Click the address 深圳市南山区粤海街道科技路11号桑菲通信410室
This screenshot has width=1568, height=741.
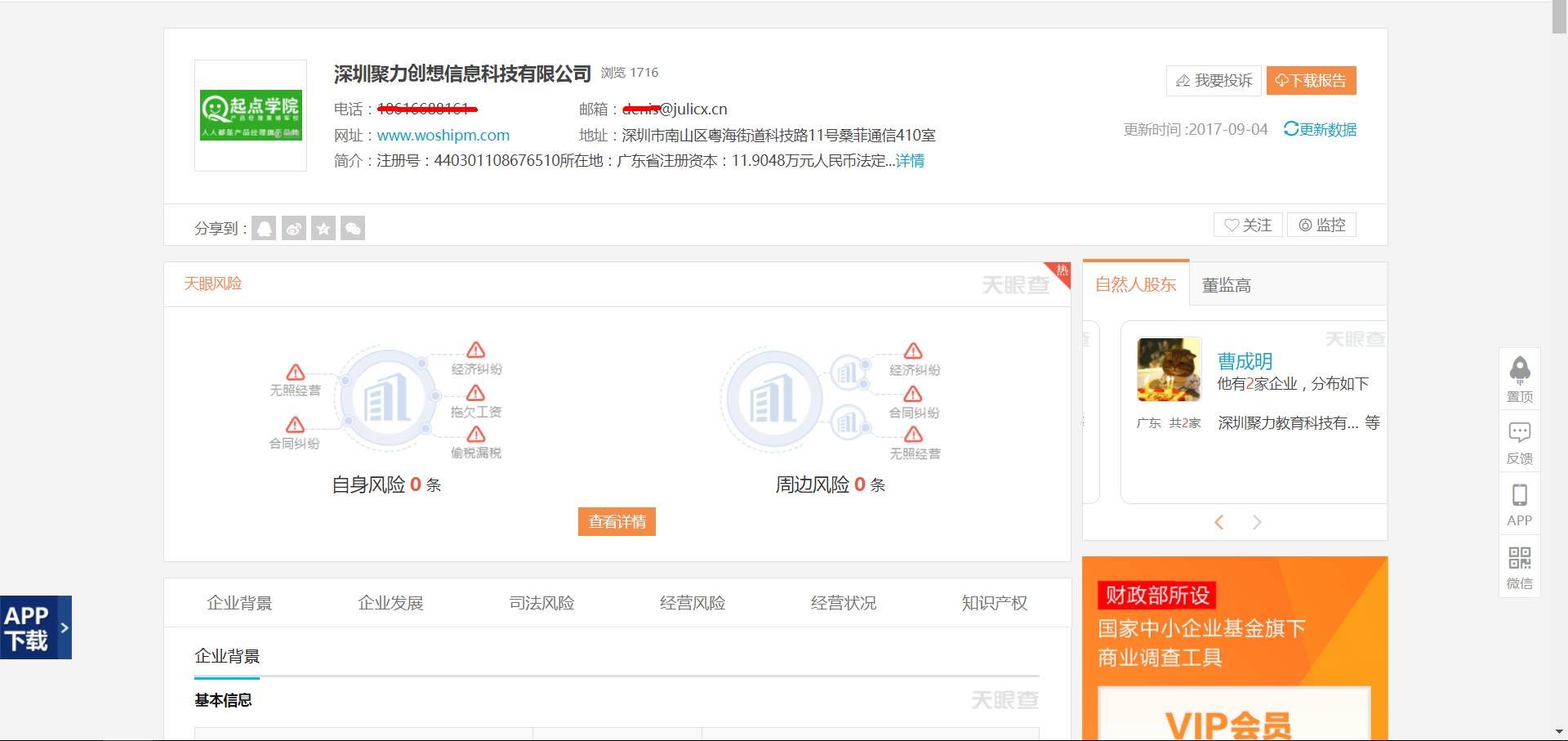(779, 135)
